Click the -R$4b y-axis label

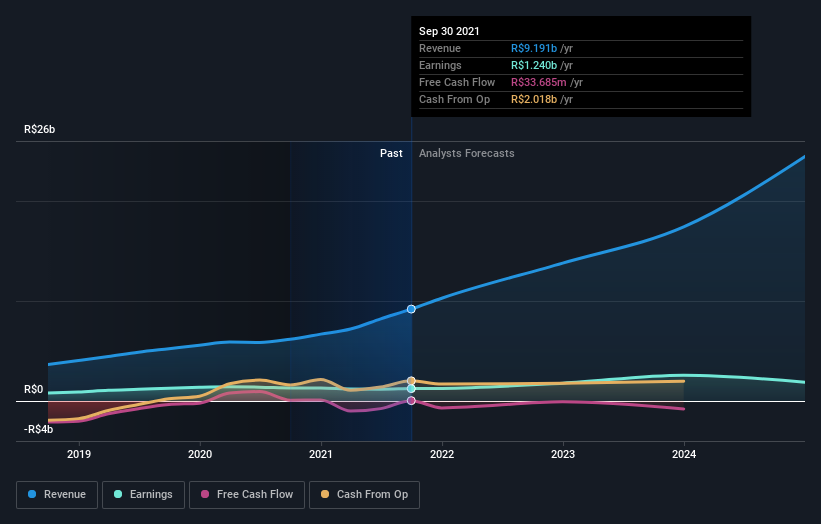(x=38, y=429)
